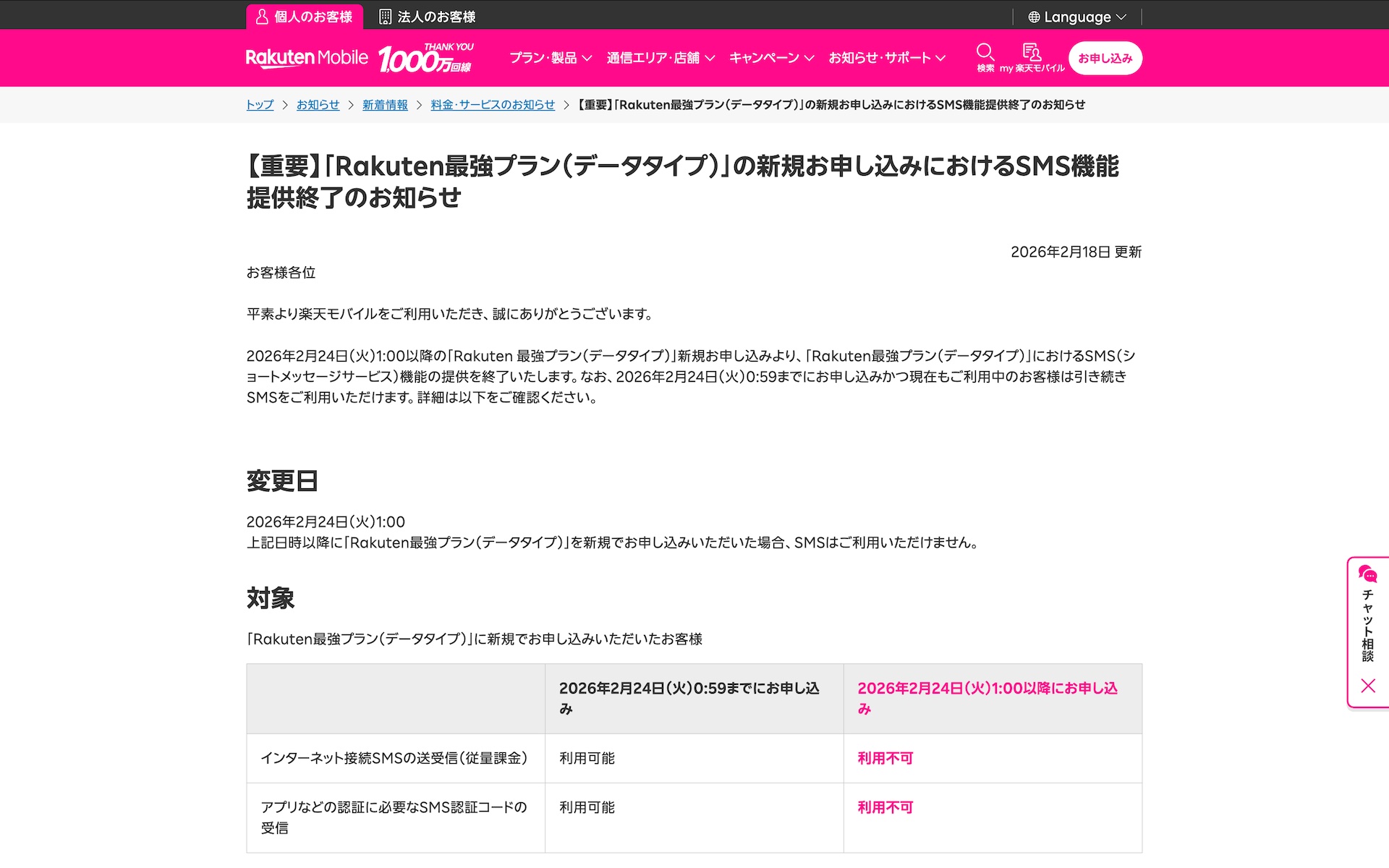Switch to 法人のお客様 tab

[436, 17]
